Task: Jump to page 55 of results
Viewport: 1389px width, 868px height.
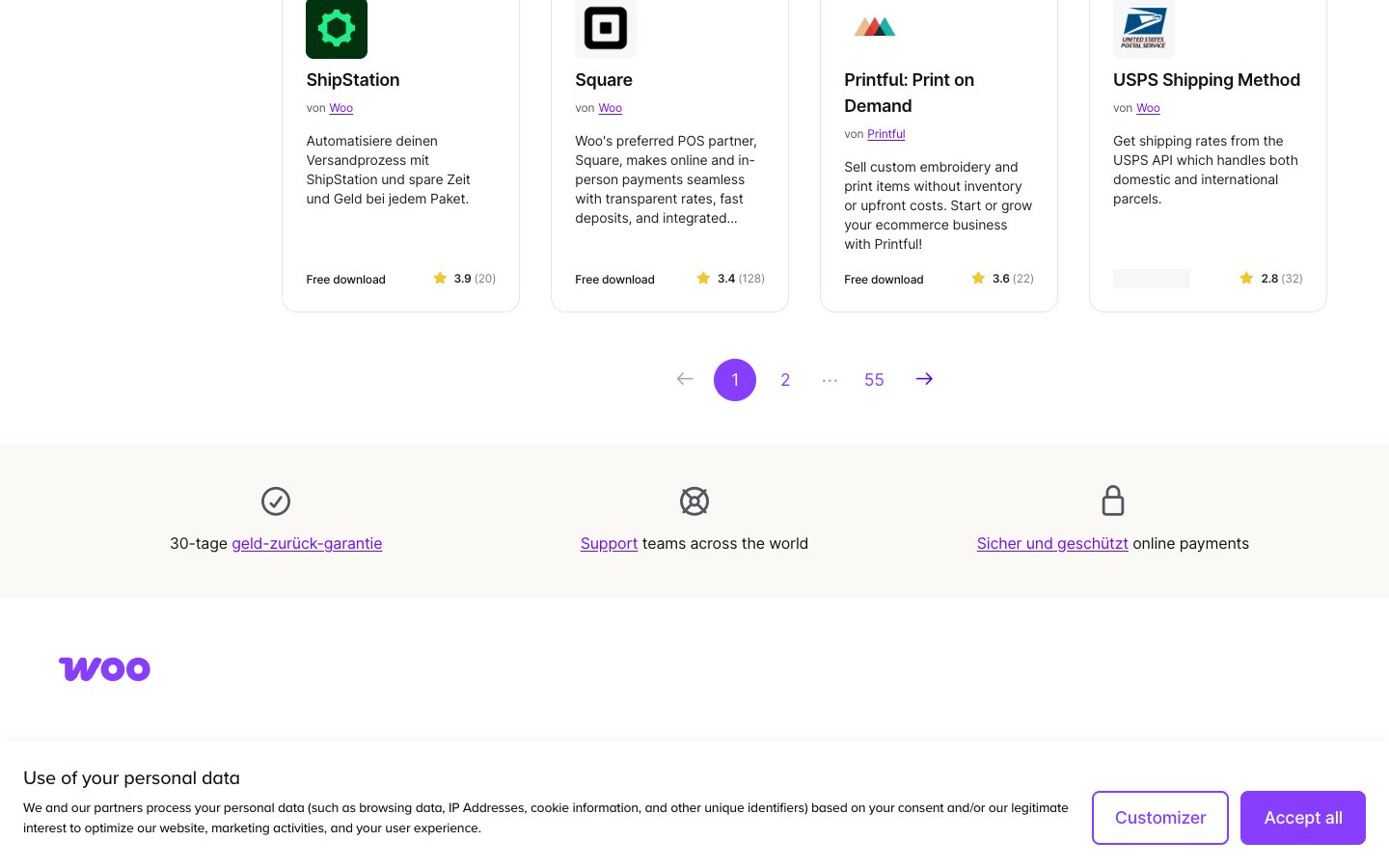Action: point(874,380)
